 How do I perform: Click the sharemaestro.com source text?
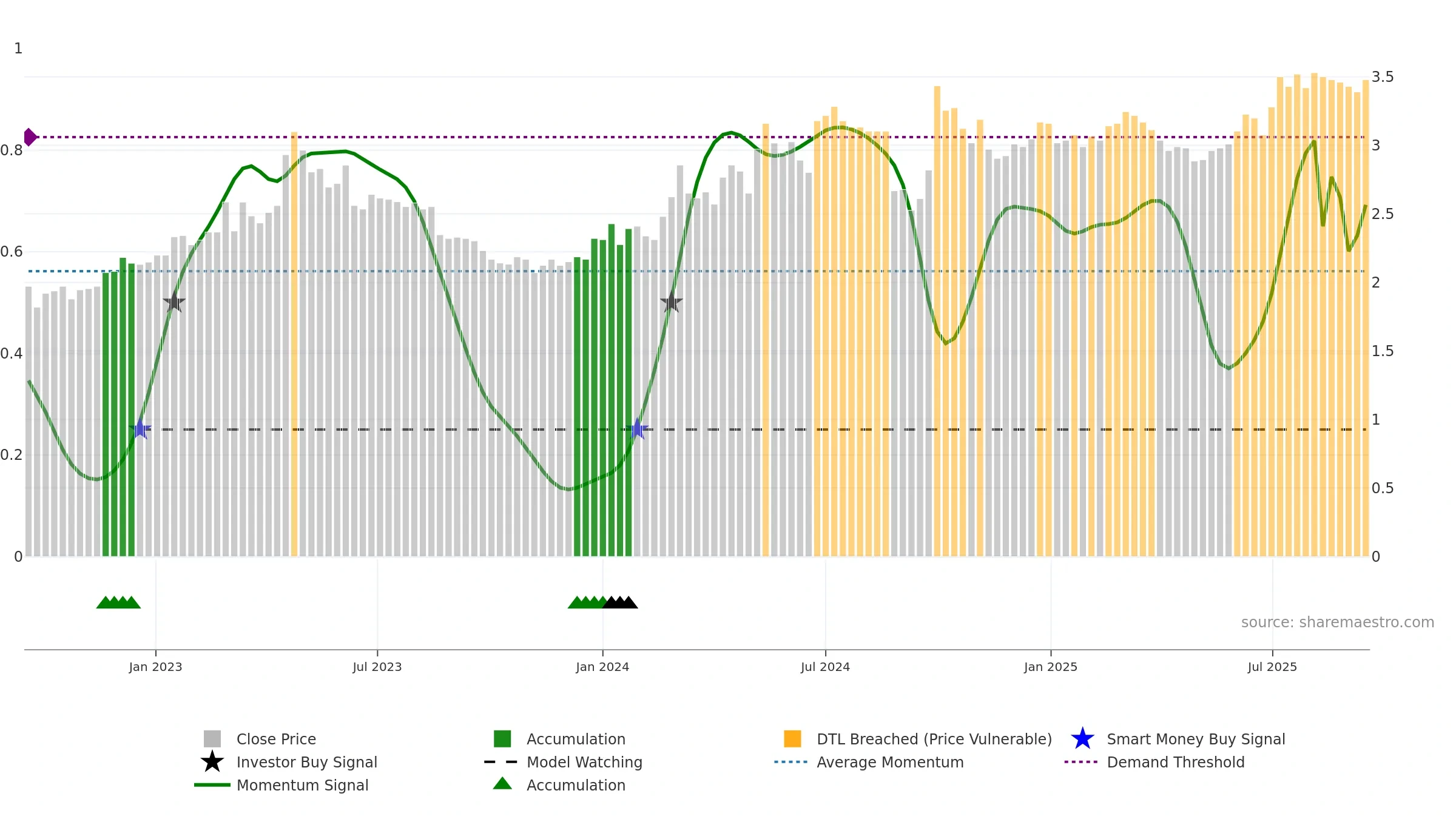[1338, 622]
